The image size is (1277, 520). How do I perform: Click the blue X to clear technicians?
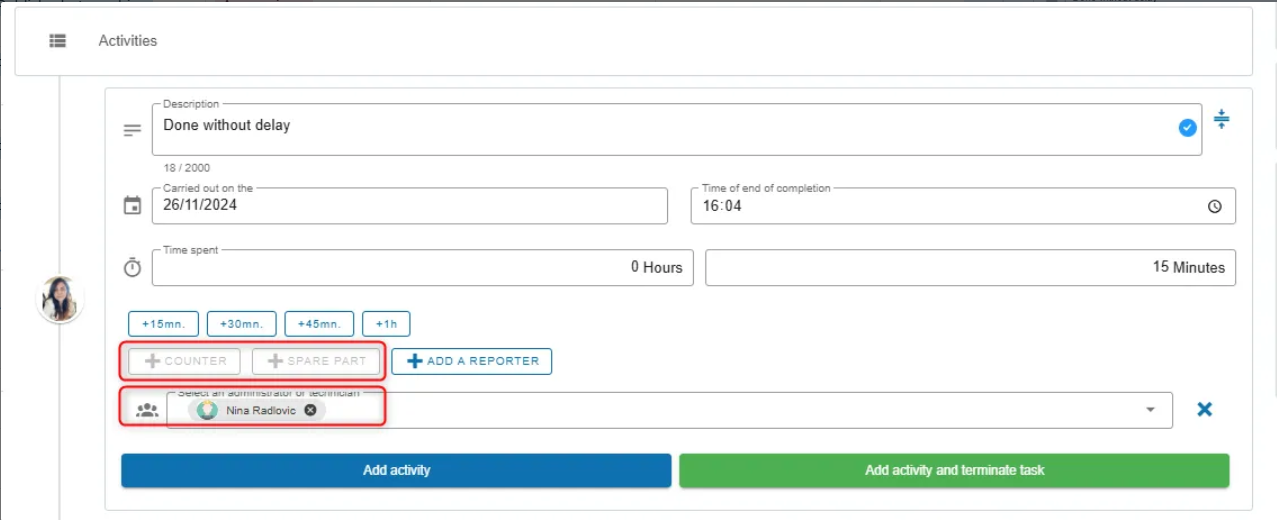(x=1205, y=409)
